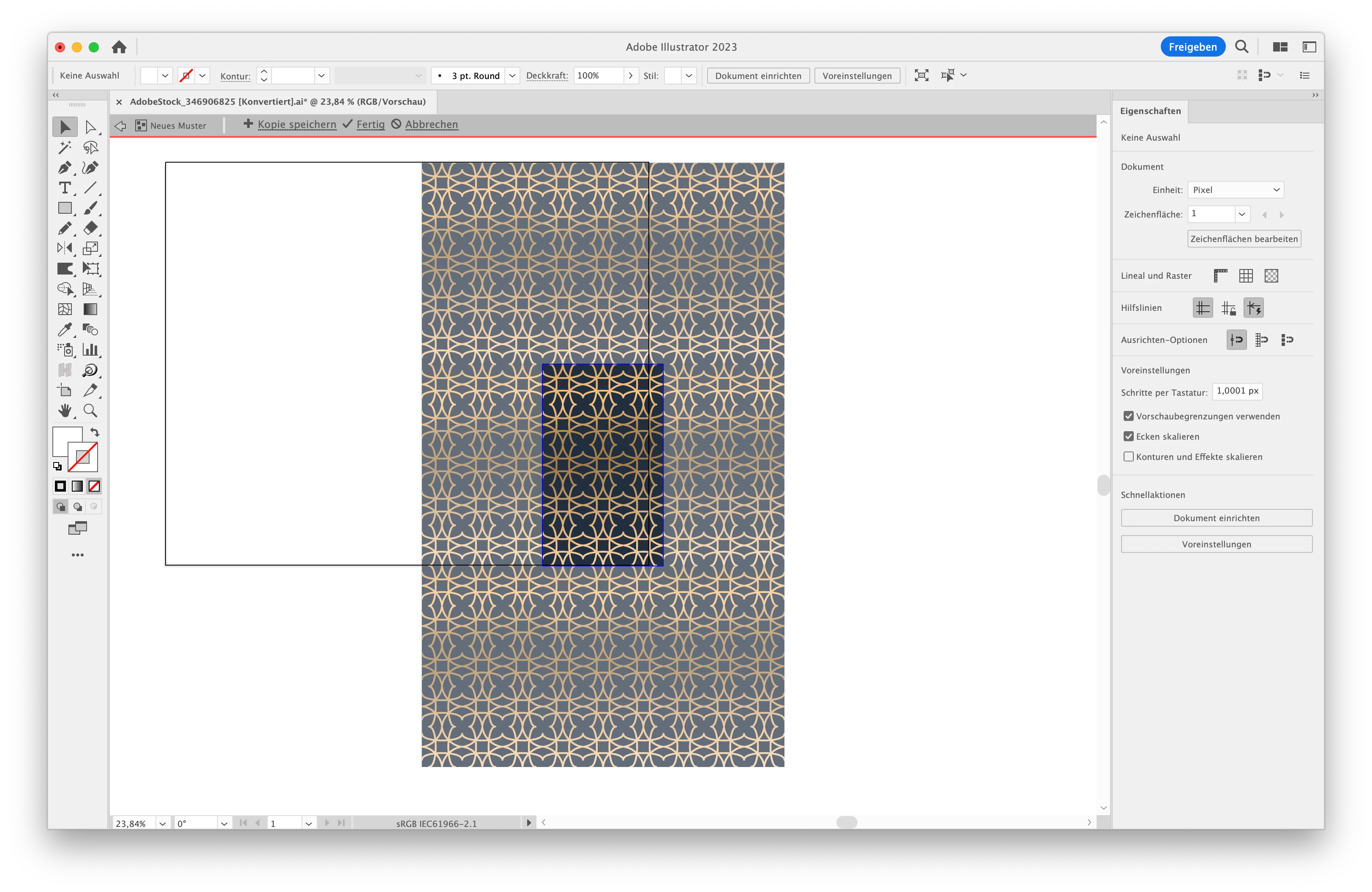Choose the Eyedropper tool

tap(65, 329)
